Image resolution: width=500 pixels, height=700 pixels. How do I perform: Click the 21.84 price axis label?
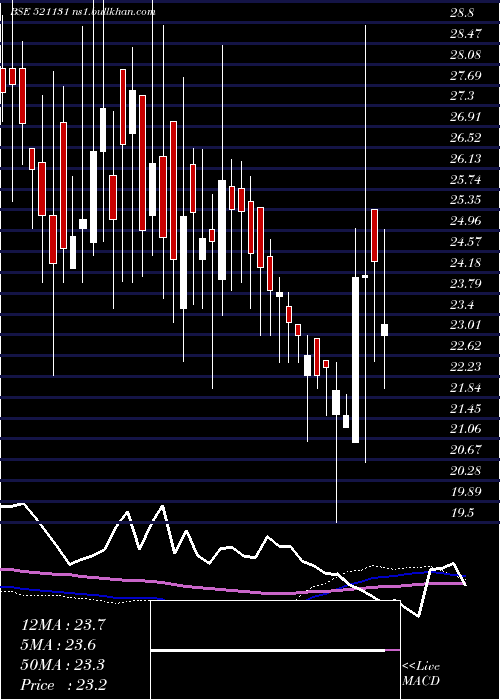(x=465, y=388)
